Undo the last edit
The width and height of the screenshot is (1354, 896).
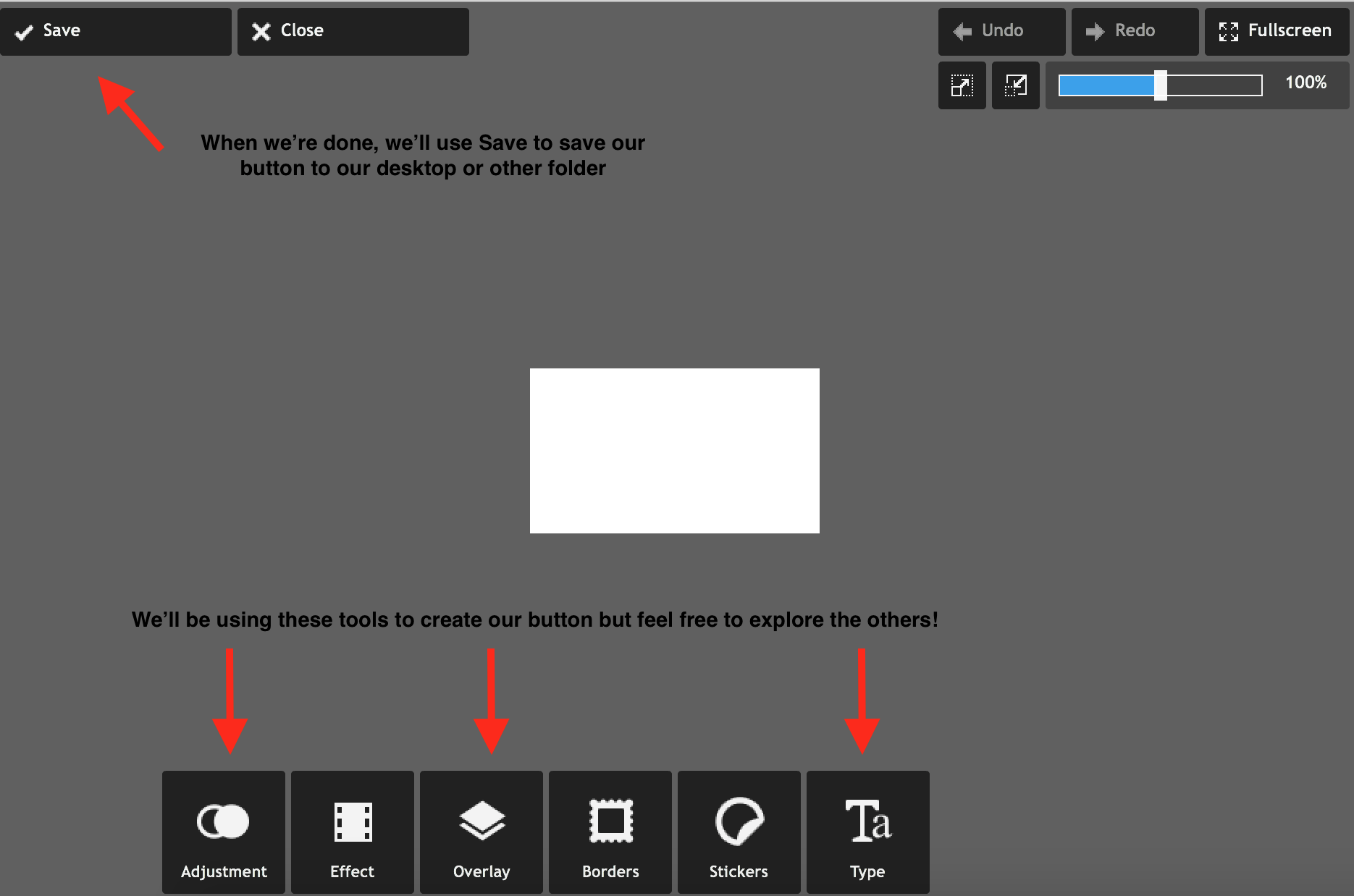pos(1001,31)
